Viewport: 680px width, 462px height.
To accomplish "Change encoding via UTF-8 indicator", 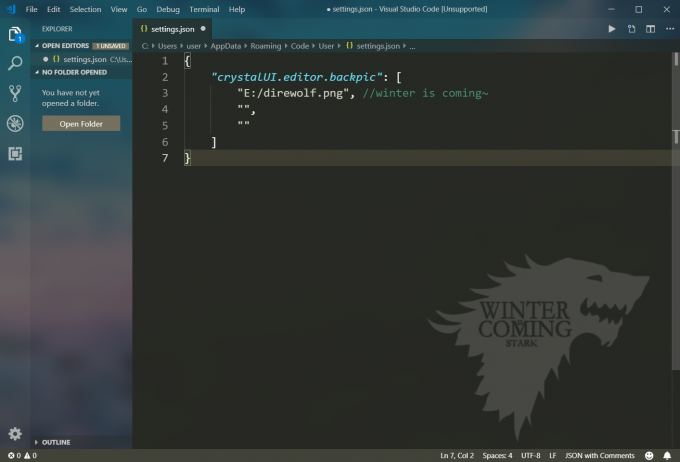I will click(530, 455).
